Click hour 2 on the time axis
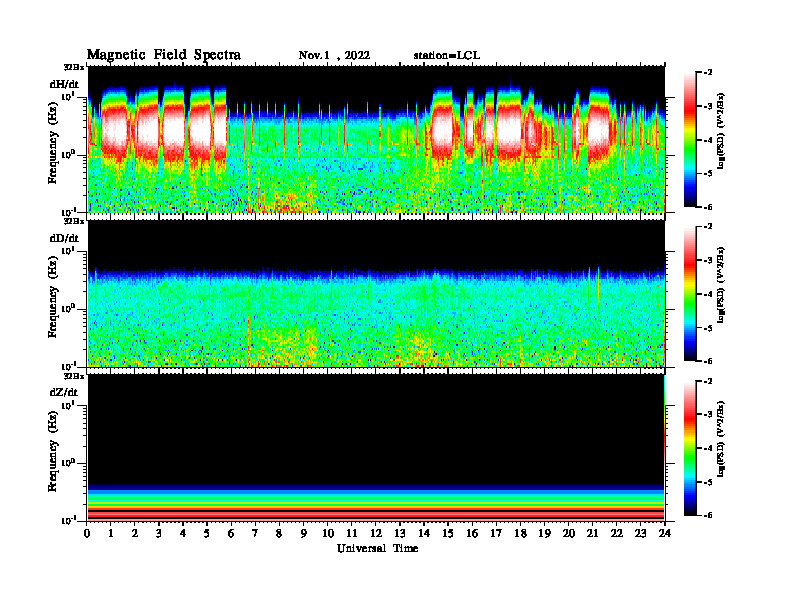This screenshot has width=792, height=612. click(135, 533)
